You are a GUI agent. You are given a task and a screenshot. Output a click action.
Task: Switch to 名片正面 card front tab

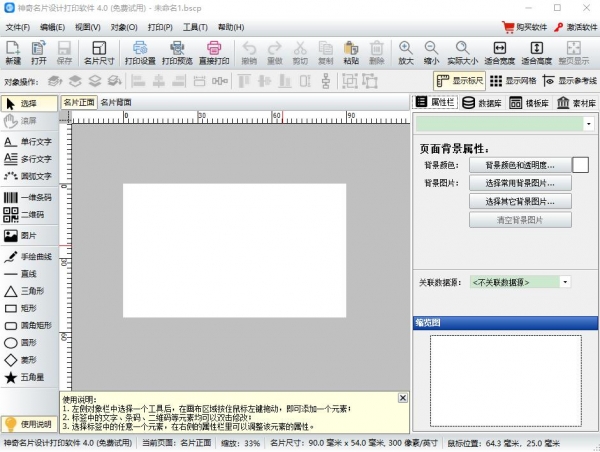(79, 103)
